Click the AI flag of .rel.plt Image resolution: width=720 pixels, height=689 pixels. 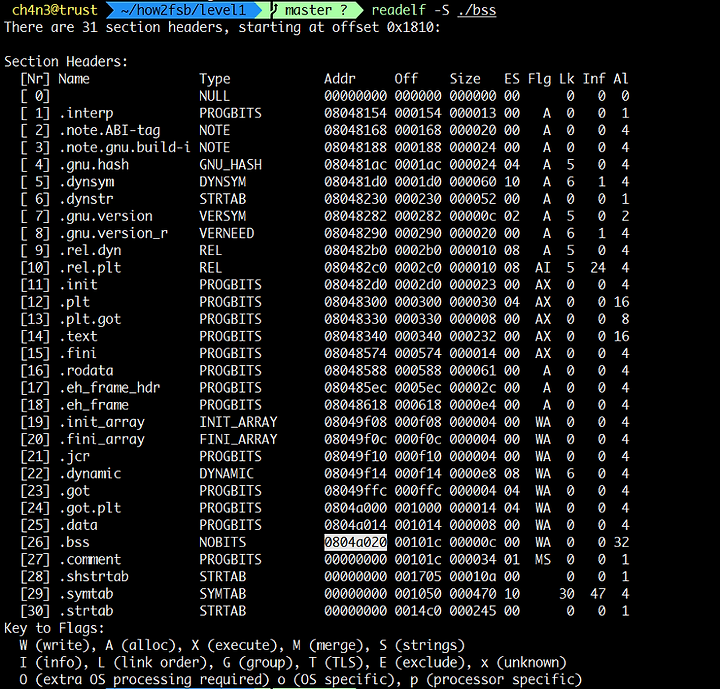(543, 267)
